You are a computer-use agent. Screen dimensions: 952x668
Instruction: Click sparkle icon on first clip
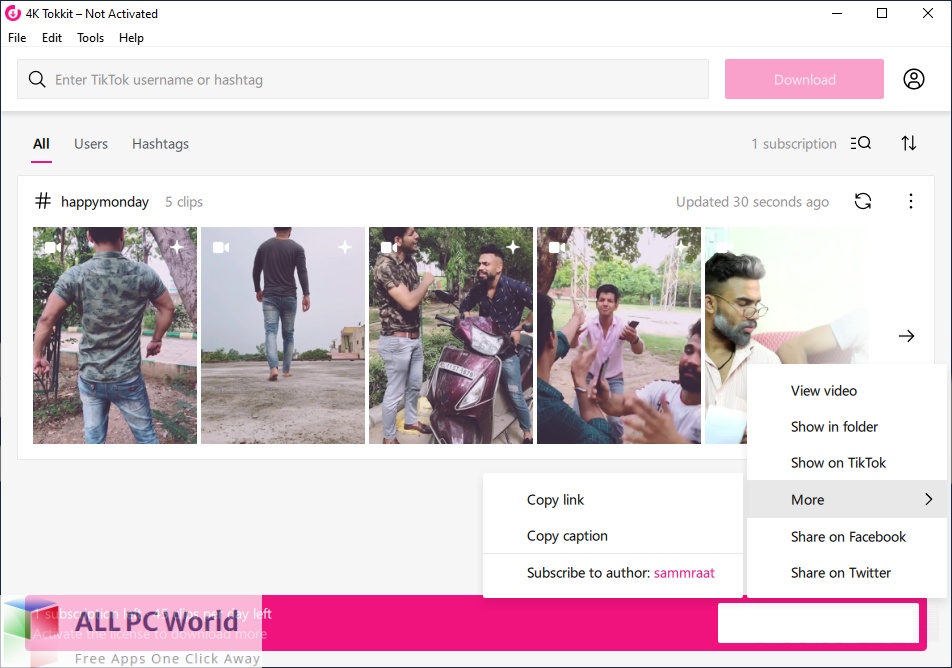[x=177, y=247]
